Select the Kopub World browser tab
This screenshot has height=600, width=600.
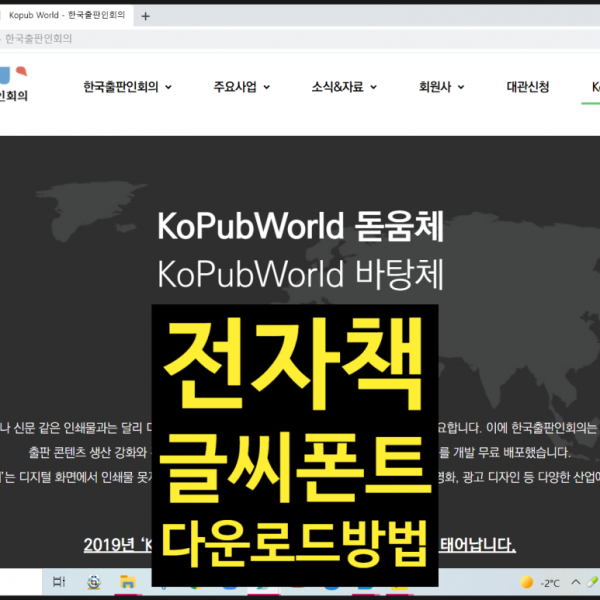click(x=66, y=15)
